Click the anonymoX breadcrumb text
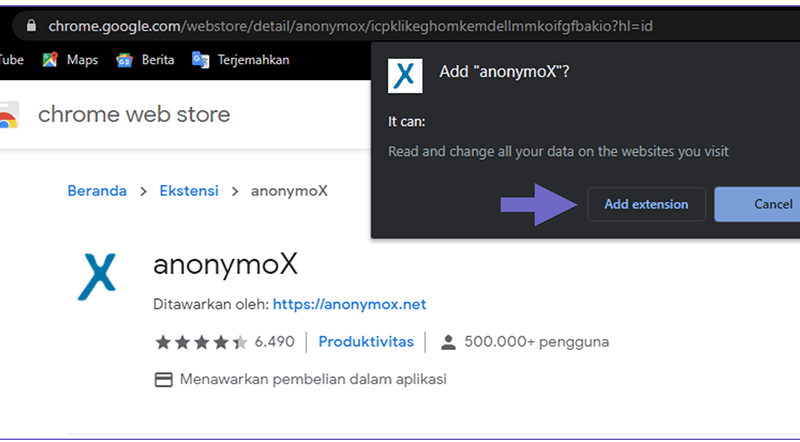This screenshot has width=800, height=442. tap(289, 191)
